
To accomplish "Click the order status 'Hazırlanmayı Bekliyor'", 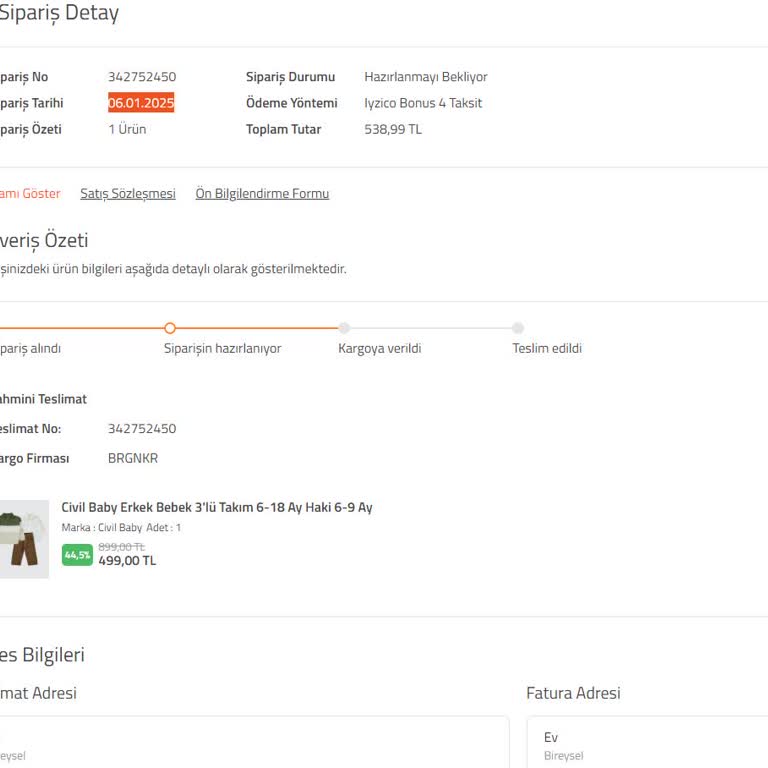I will [x=426, y=77].
